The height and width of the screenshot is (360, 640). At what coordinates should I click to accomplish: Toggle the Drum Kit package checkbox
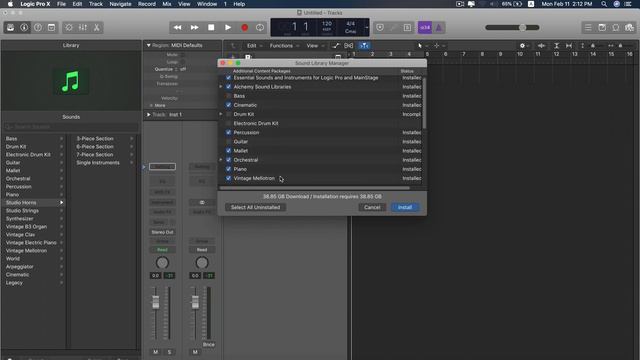(x=229, y=114)
